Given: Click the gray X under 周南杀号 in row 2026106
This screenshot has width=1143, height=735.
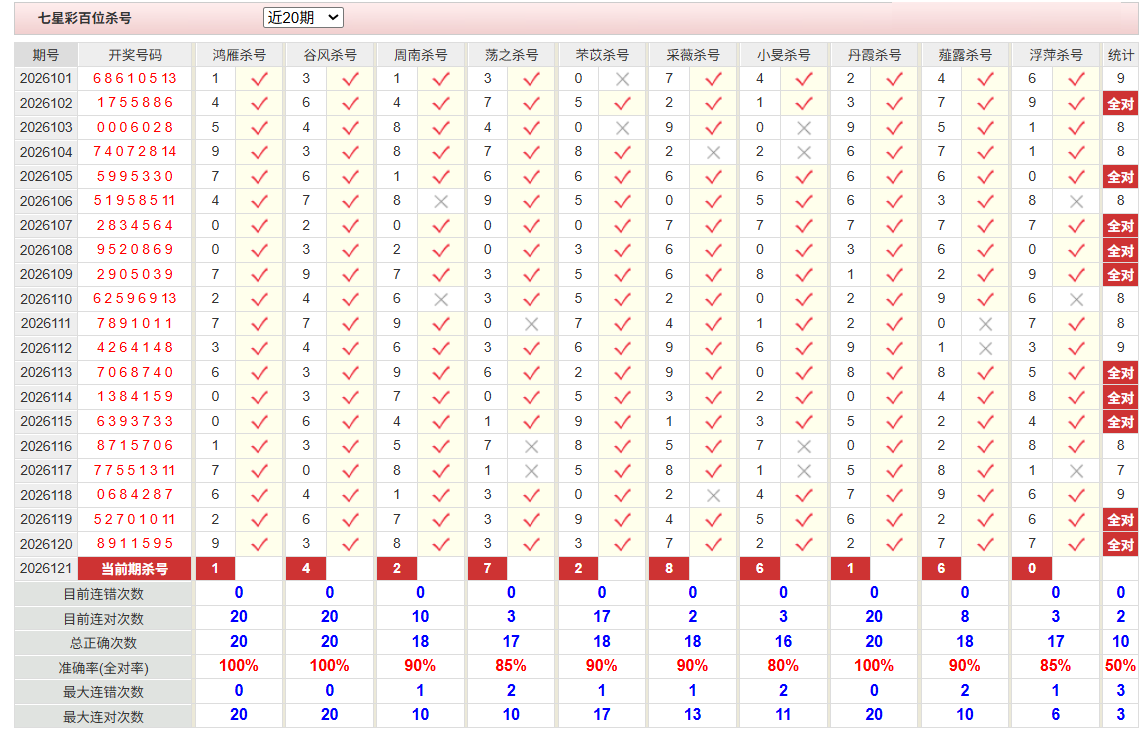Looking at the screenshot, I should point(440,202).
